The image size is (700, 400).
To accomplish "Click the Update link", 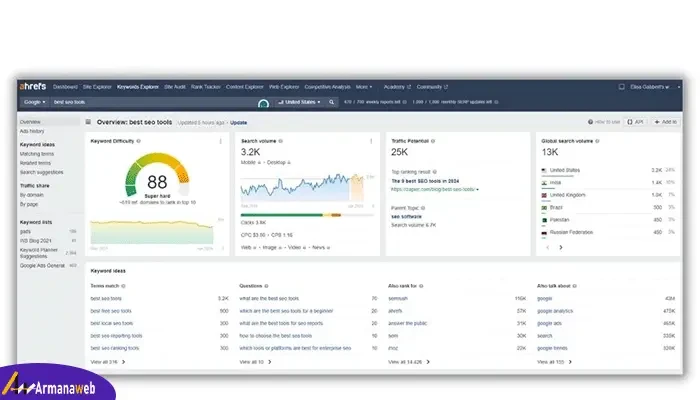I will [x=238, y=122].
